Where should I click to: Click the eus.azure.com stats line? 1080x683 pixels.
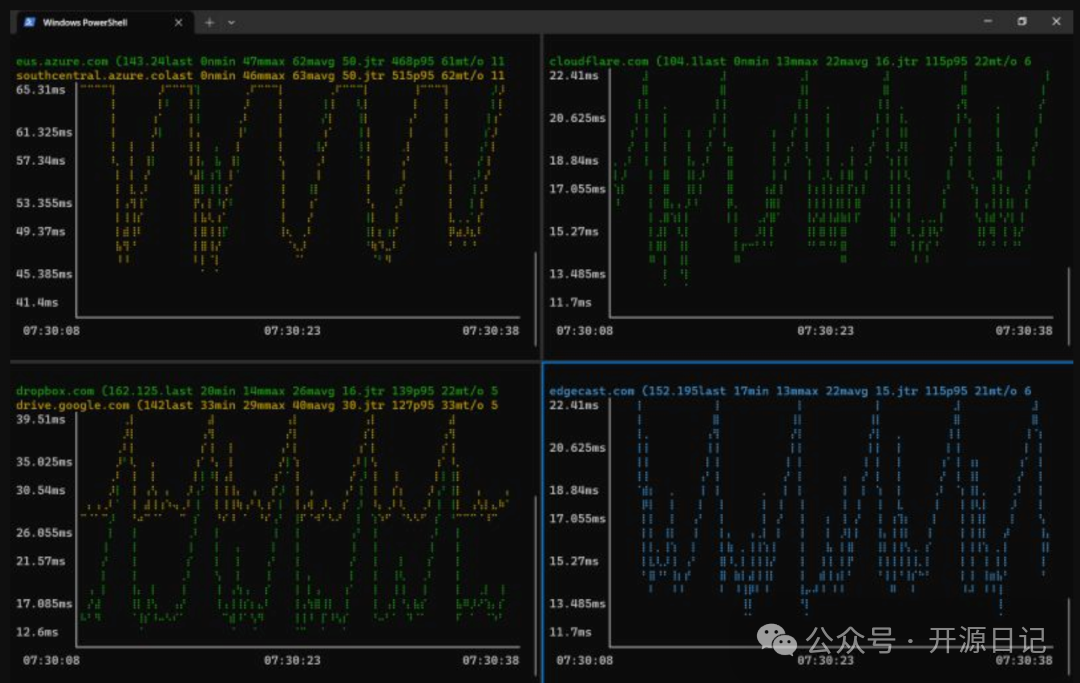260,61
